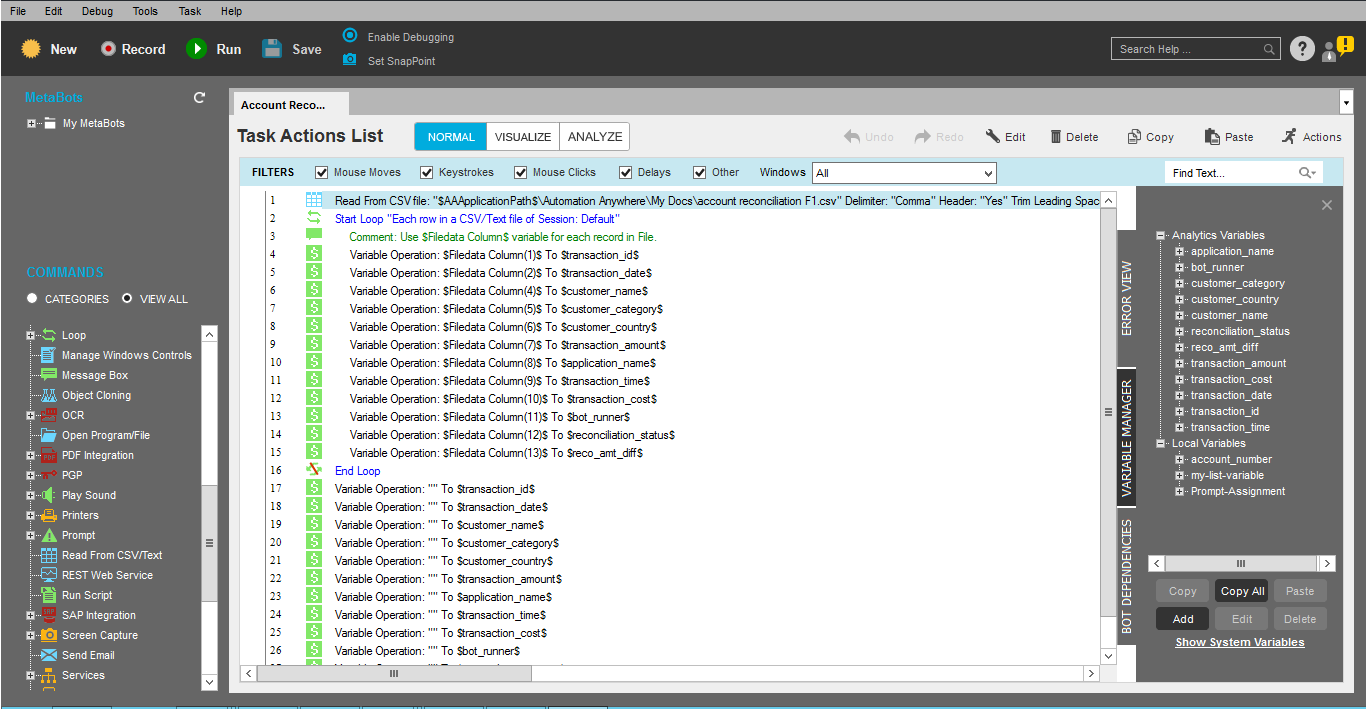Collapse the Analytics Variables tree
This screenshot has width=1366, height=709.
coord(1162,236)
